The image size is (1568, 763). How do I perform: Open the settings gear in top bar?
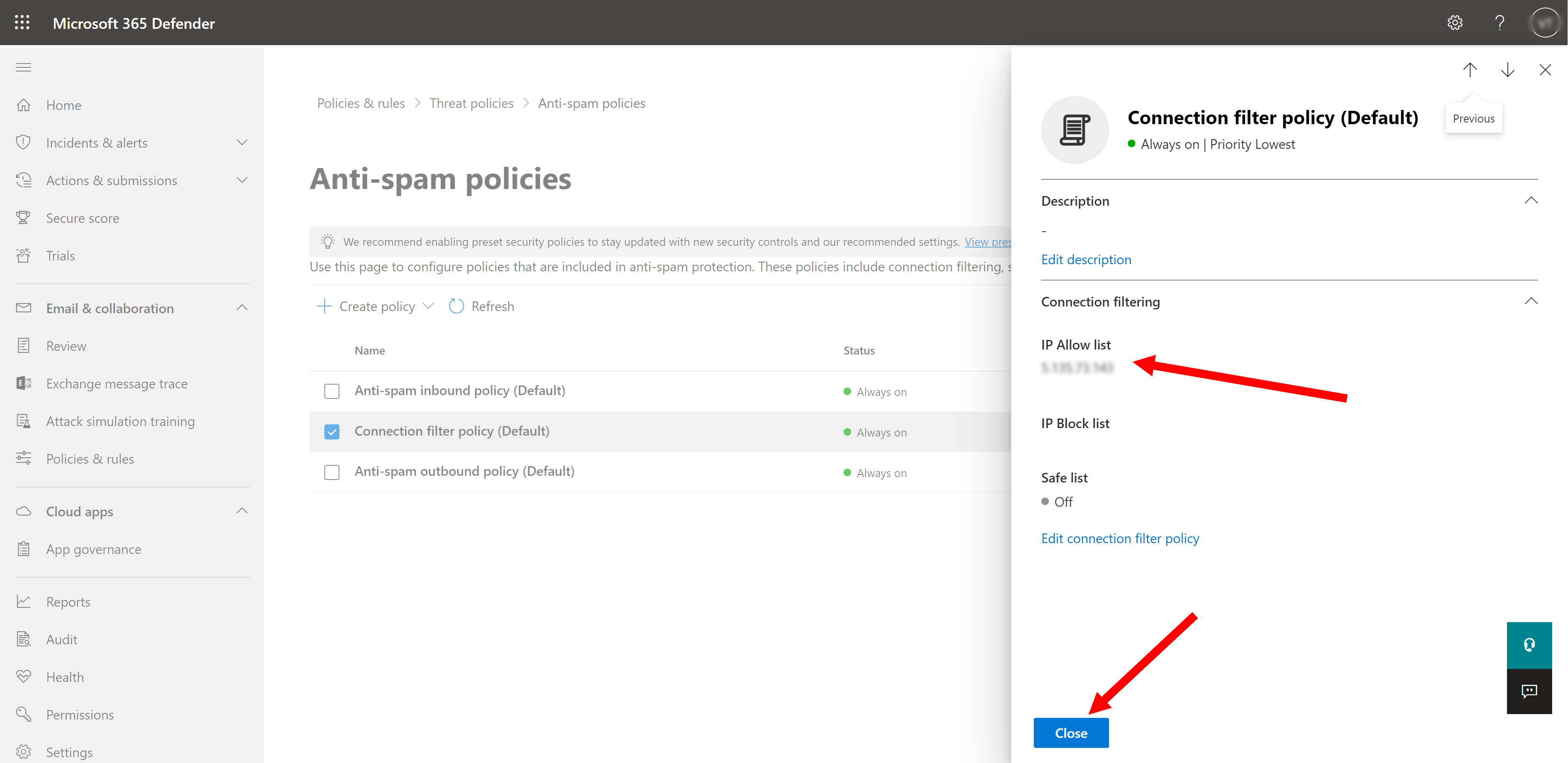(1455, 23)
